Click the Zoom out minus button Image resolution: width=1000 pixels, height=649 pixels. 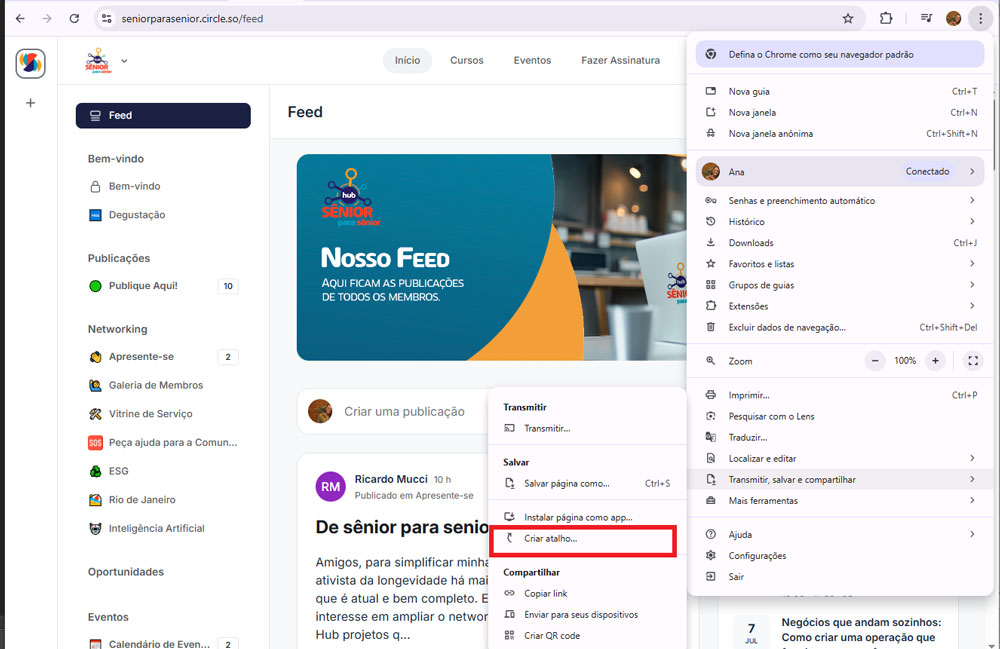[875, 361]
